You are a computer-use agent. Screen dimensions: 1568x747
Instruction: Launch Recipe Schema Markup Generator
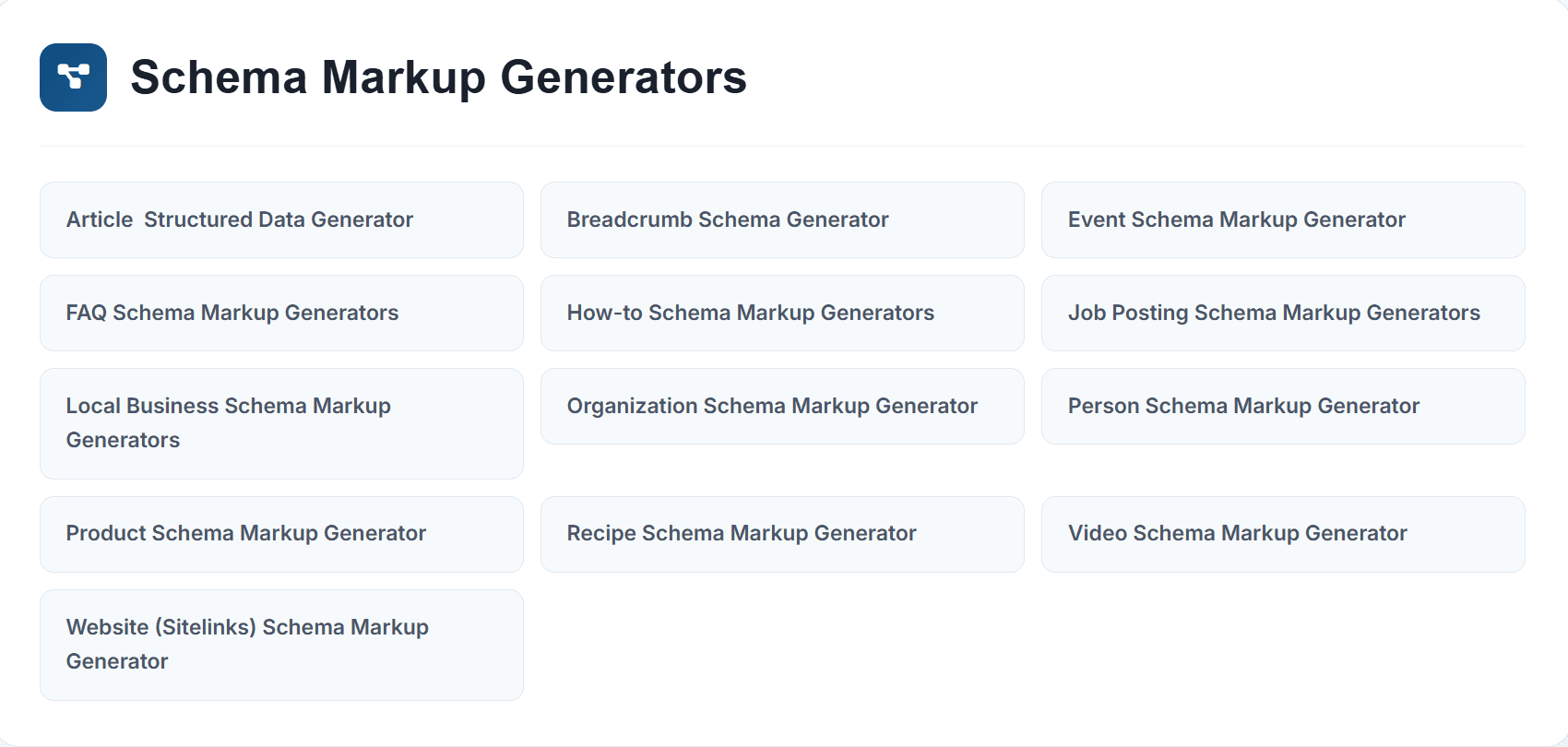click(x=782, y=534)
